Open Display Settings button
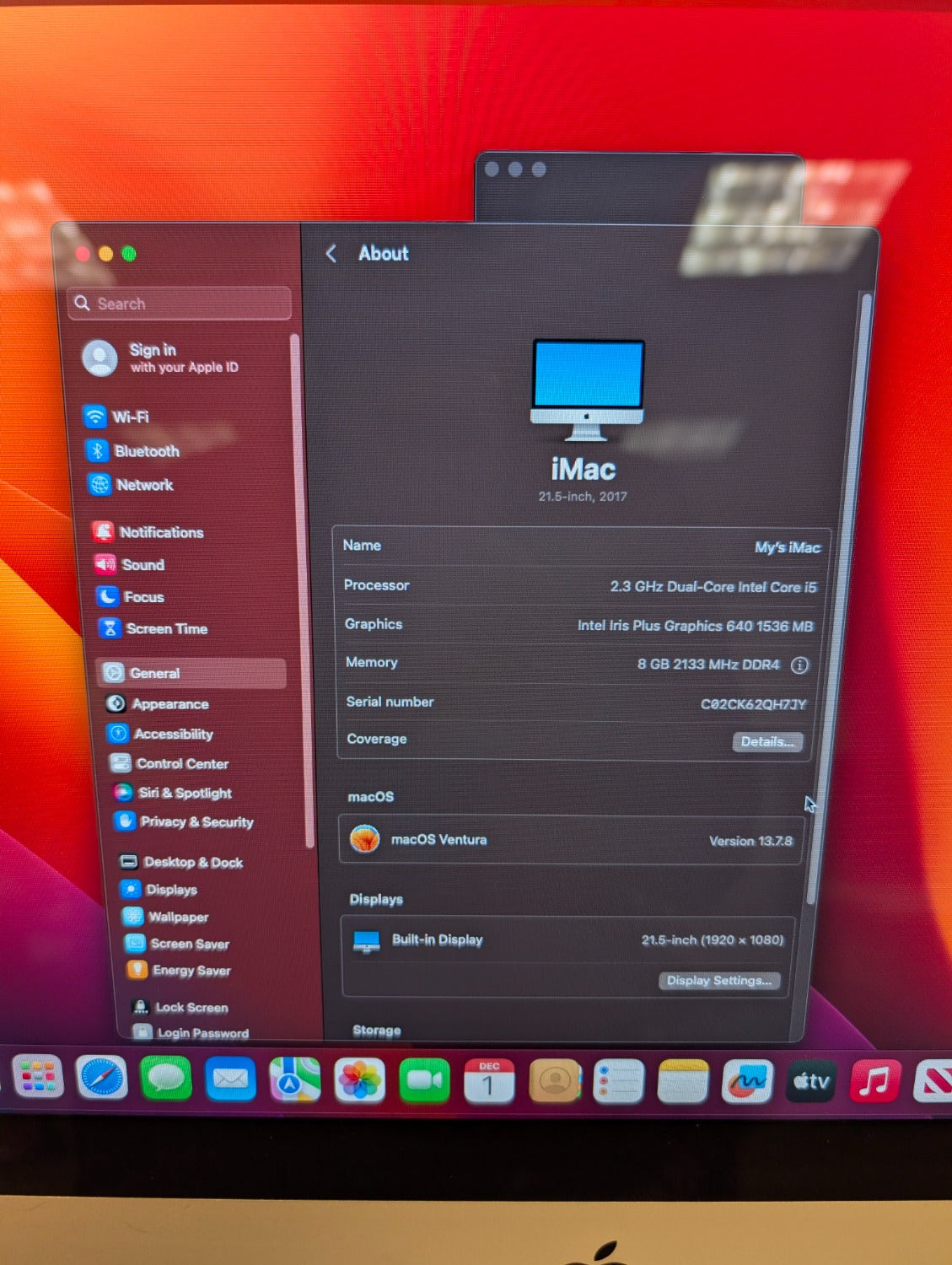The height and width of the screenshot is (1265, 952). coord(718,981)
